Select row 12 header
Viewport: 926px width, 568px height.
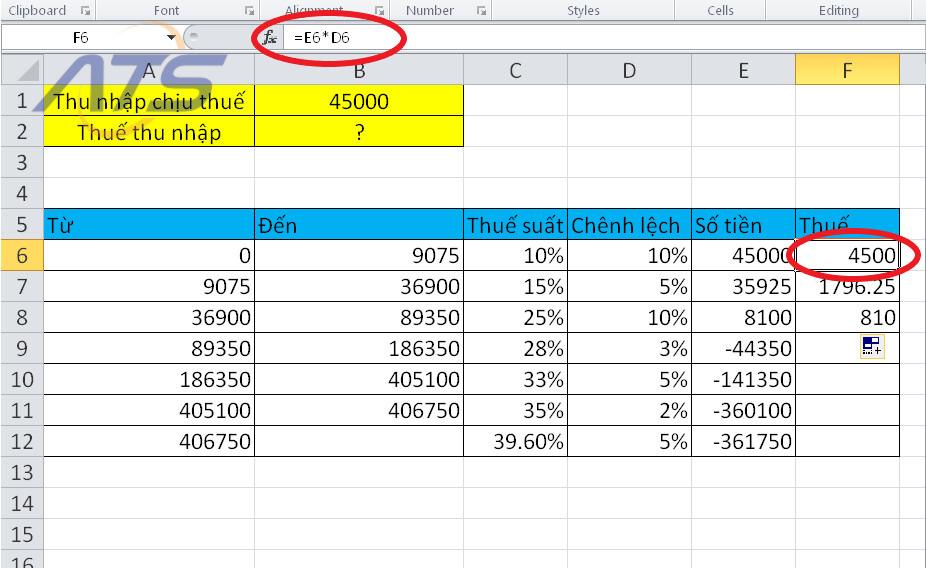[21, 441]
